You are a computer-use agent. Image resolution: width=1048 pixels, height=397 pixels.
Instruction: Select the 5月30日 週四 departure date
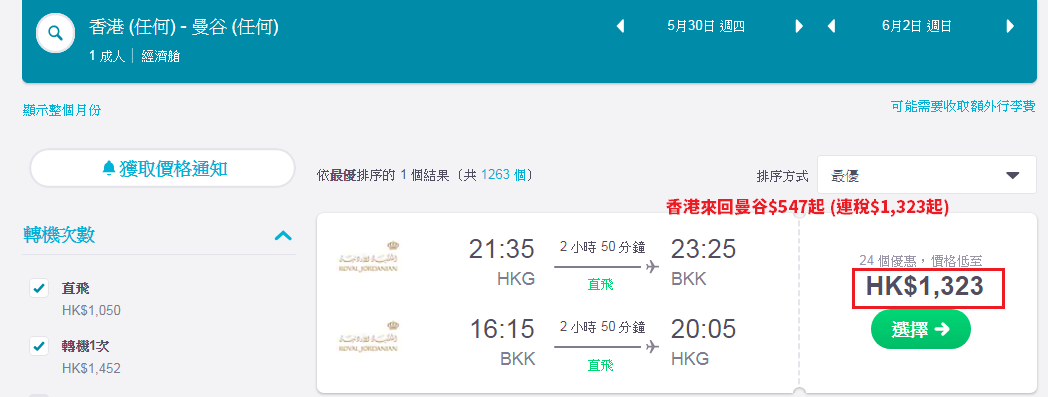click(706, 27)
